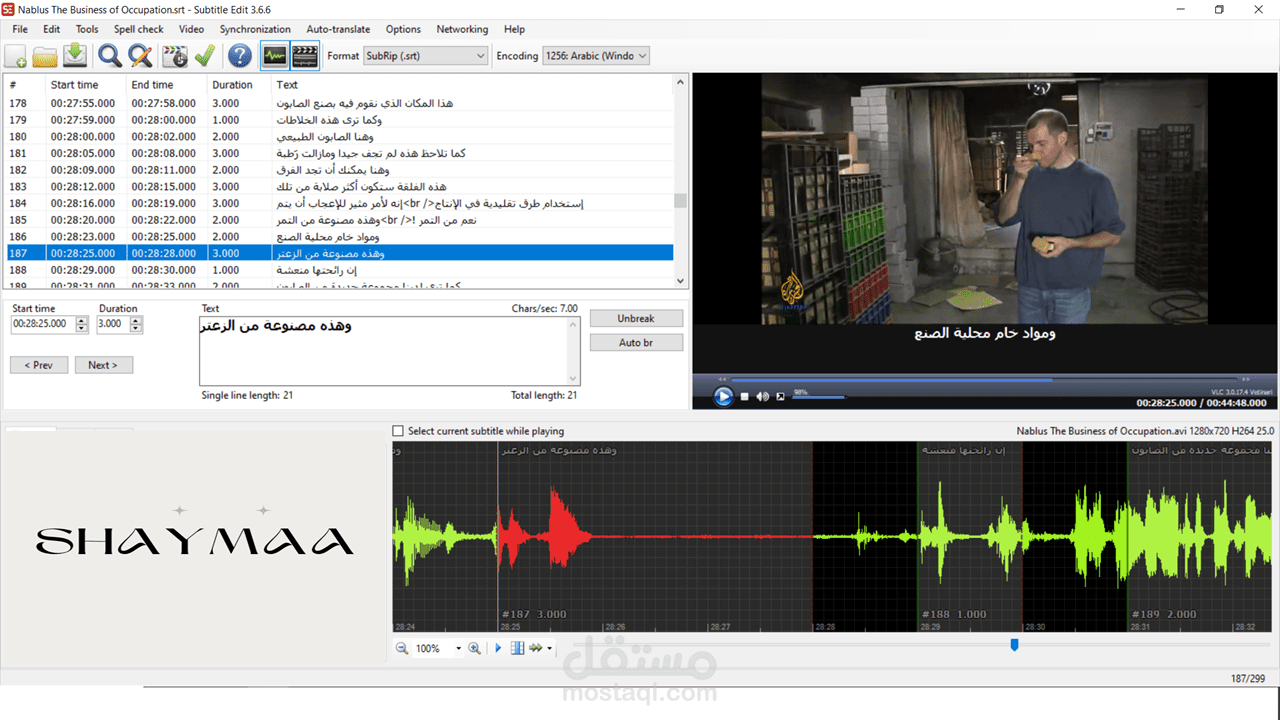Image resolution: width=1280 pixels, height=720 pixels.
Task: Click the waveform position slider handle
Action: point(1014,645)
